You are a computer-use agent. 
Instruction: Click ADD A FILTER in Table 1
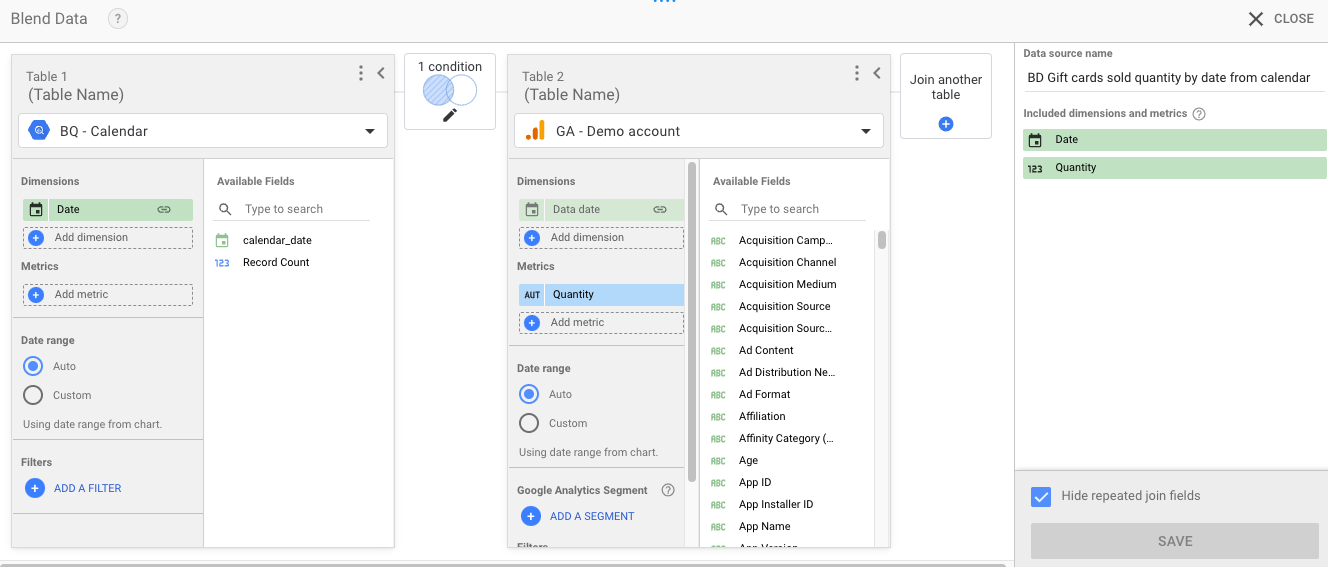coord(73,488)
